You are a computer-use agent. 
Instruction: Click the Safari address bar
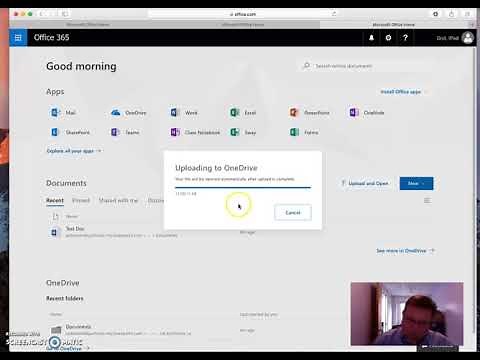click(x=243, y=14)
